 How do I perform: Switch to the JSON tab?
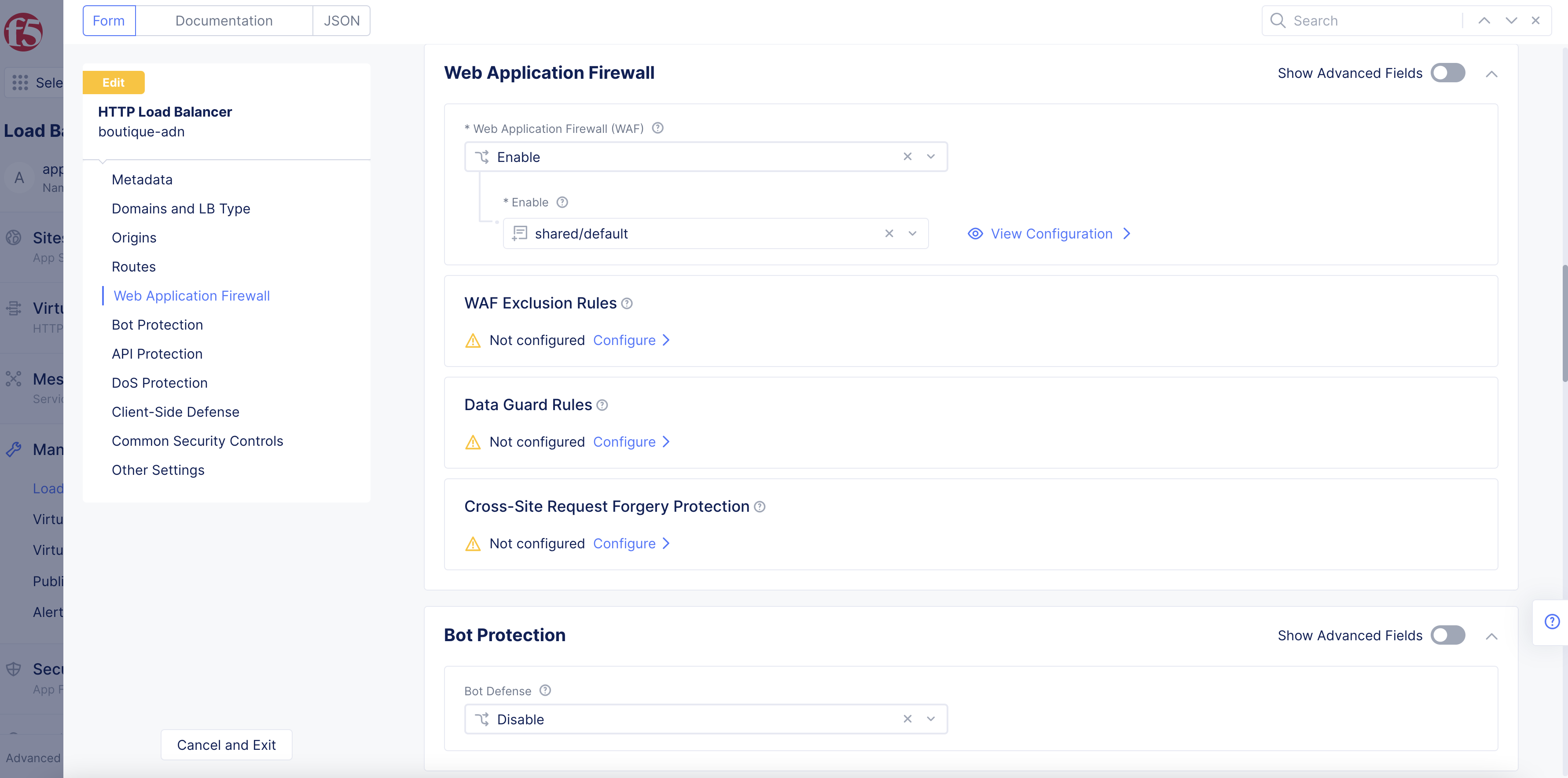point(342,21)
